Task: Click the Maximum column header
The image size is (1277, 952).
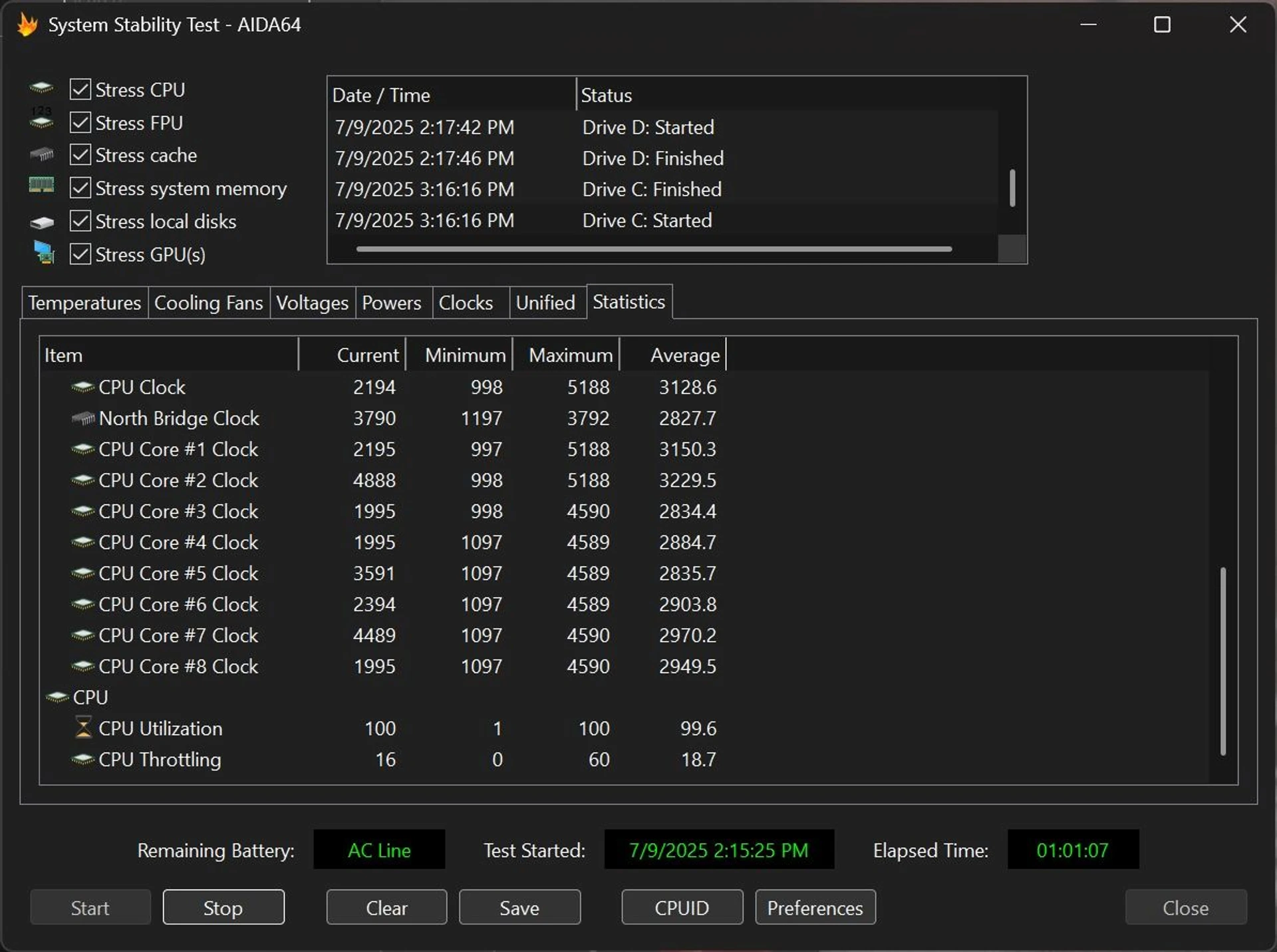Action: click(567, 355)
